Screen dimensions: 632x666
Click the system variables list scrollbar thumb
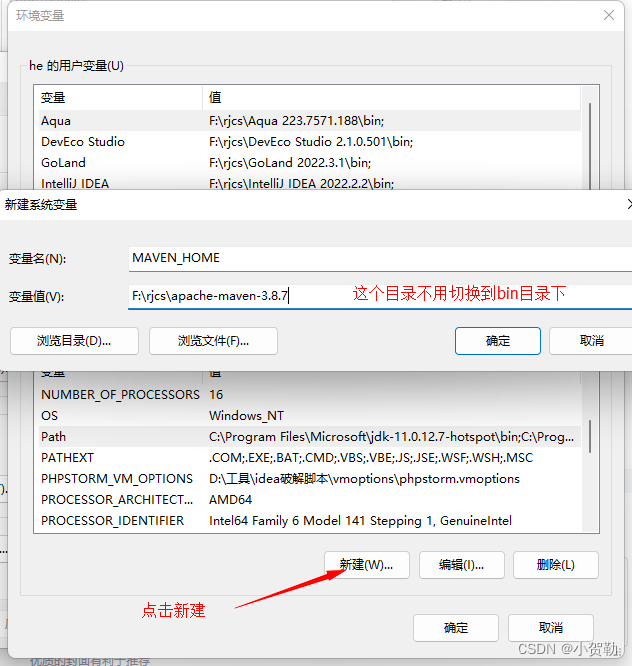click(x=590, y=437)
